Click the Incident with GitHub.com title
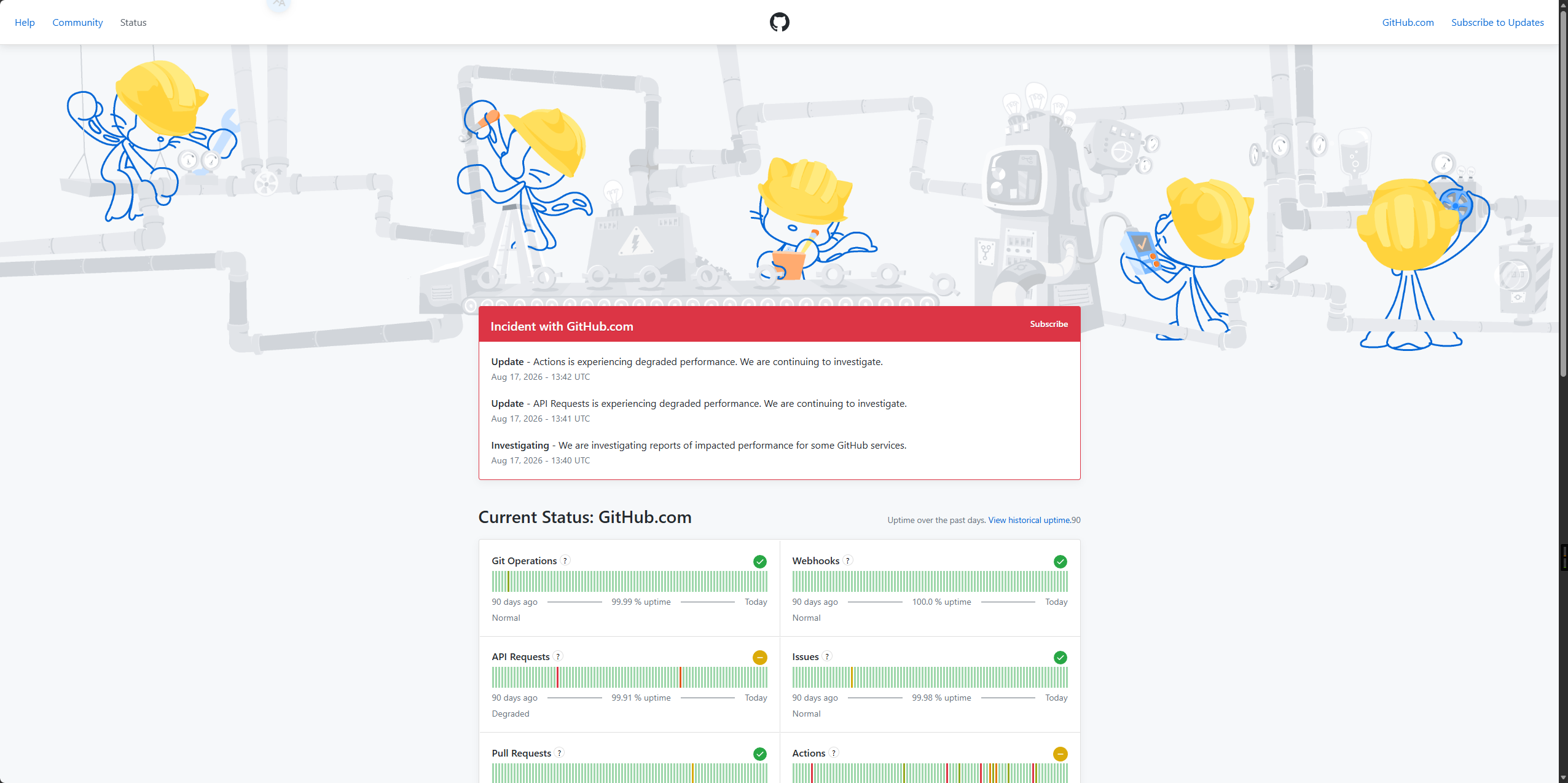1568x783 pixels. [x=562, y=326]
